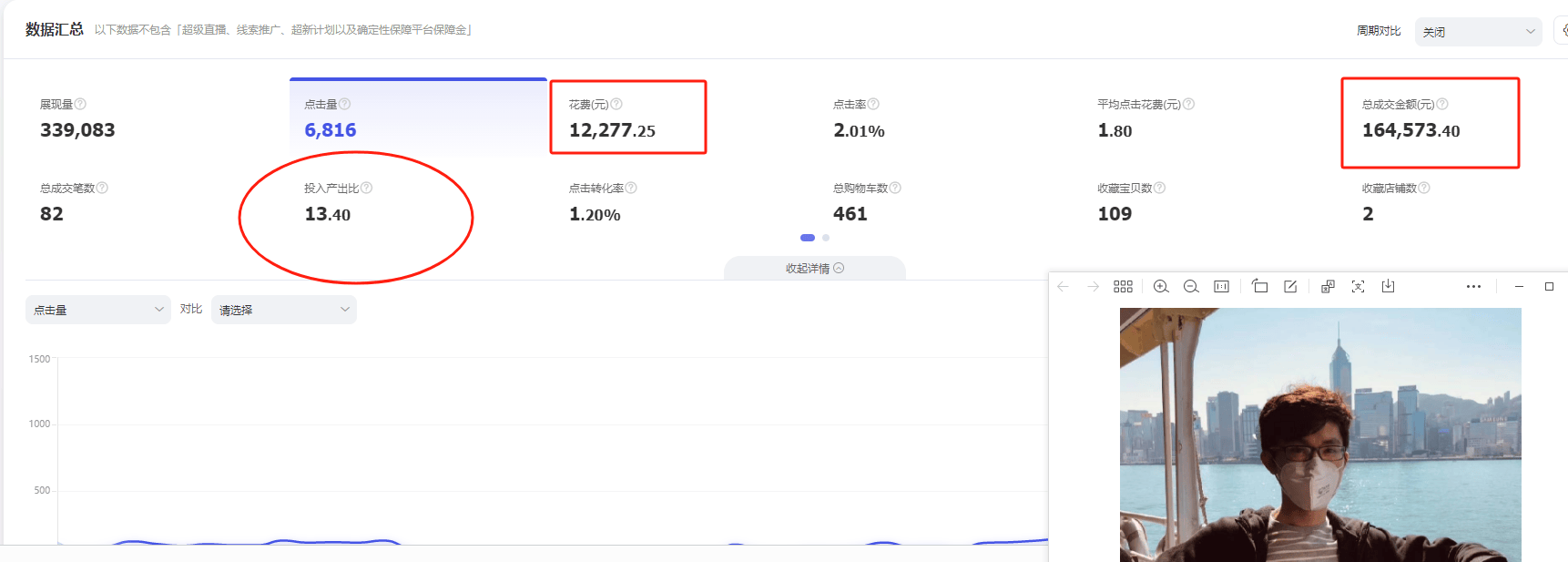The image size is (1568, 562).
Task: Open the more options ellipsis menu
Action: pos(1473,287)
